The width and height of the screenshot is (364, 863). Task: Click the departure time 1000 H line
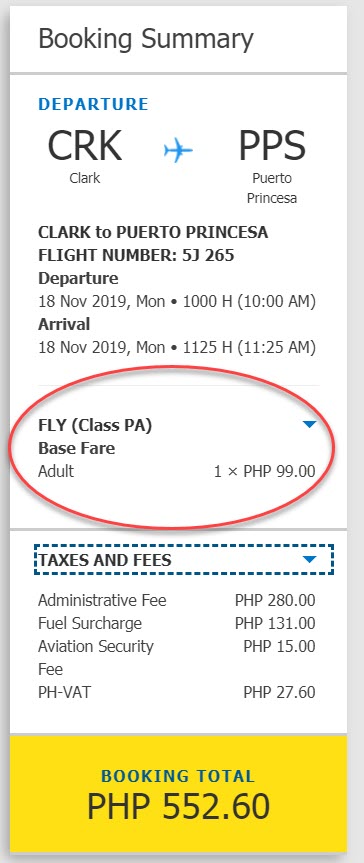(x=177, y=302)
